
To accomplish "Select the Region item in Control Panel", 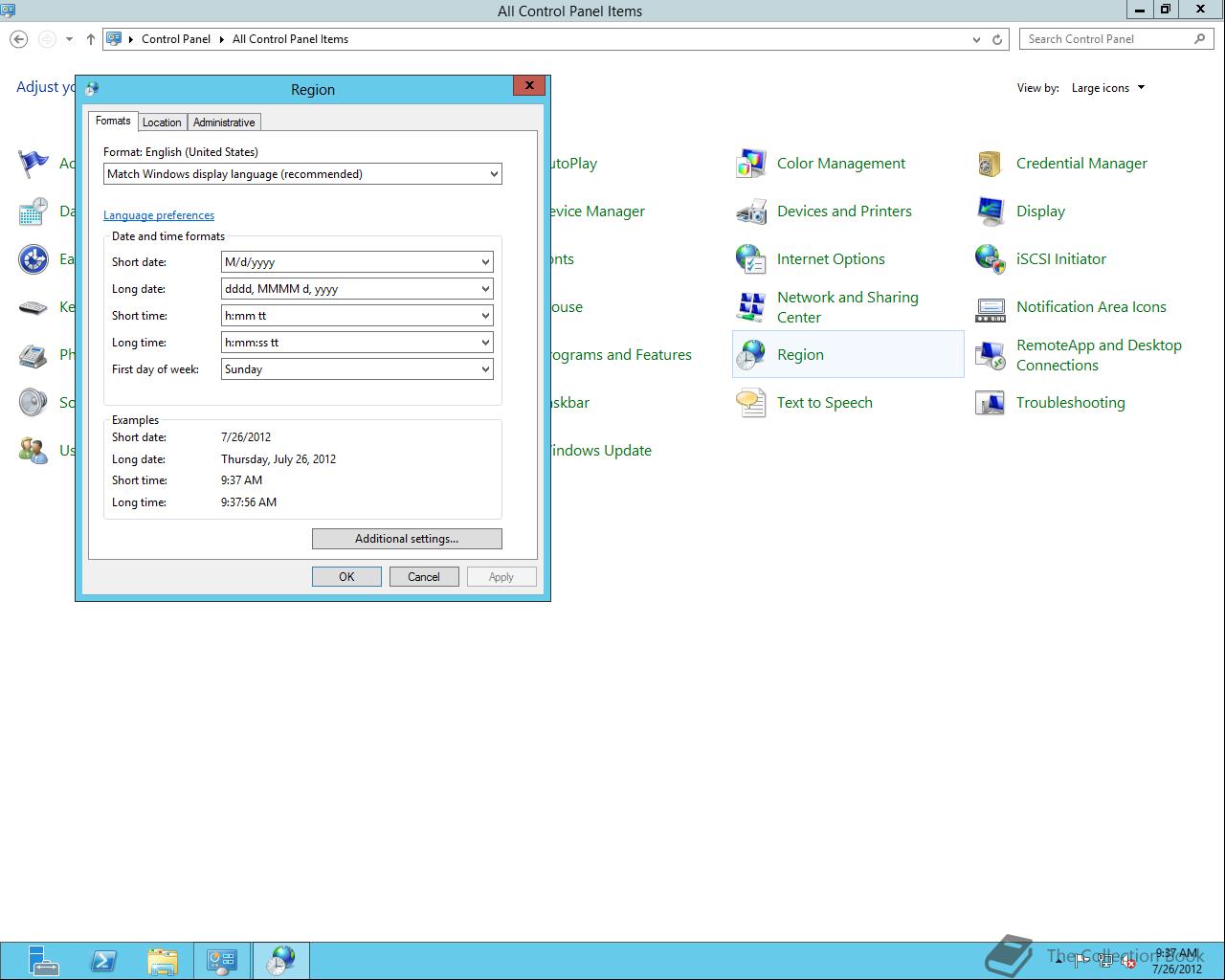I will click(x=848, y=355).
